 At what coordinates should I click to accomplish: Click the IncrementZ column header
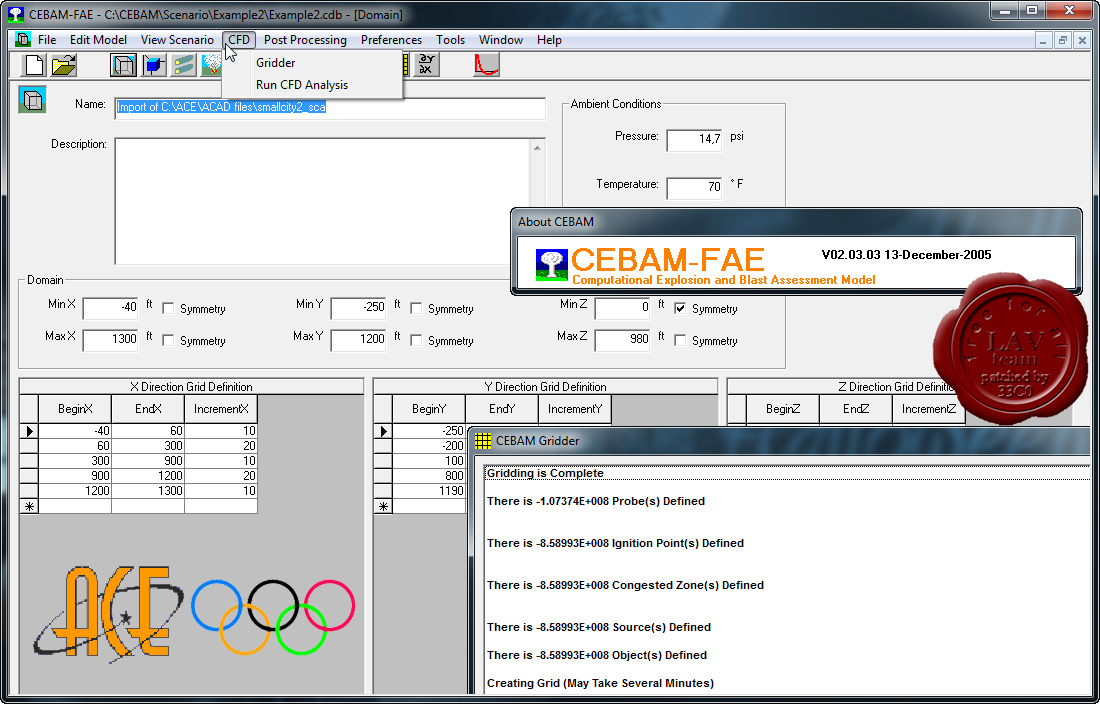coord(928,409)
